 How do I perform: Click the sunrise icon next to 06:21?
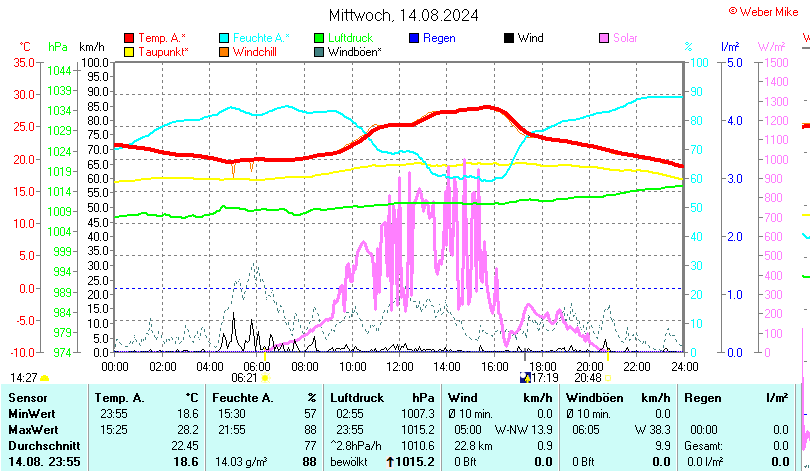pos(265,378)
